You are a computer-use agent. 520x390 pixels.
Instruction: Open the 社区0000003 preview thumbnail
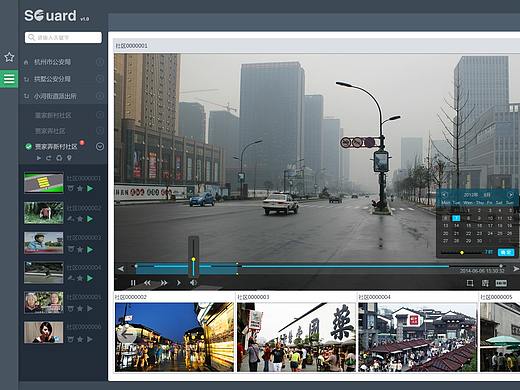point(296,337)
